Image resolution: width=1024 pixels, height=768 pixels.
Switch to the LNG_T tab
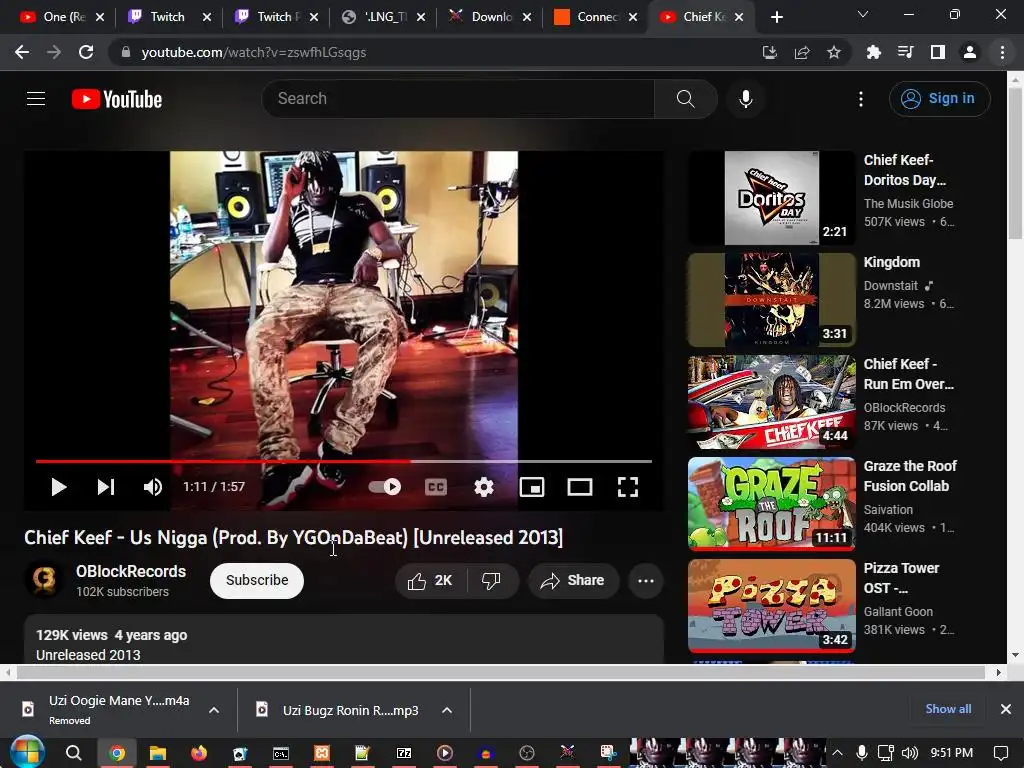pyautogui.click(x=382, y=17)
